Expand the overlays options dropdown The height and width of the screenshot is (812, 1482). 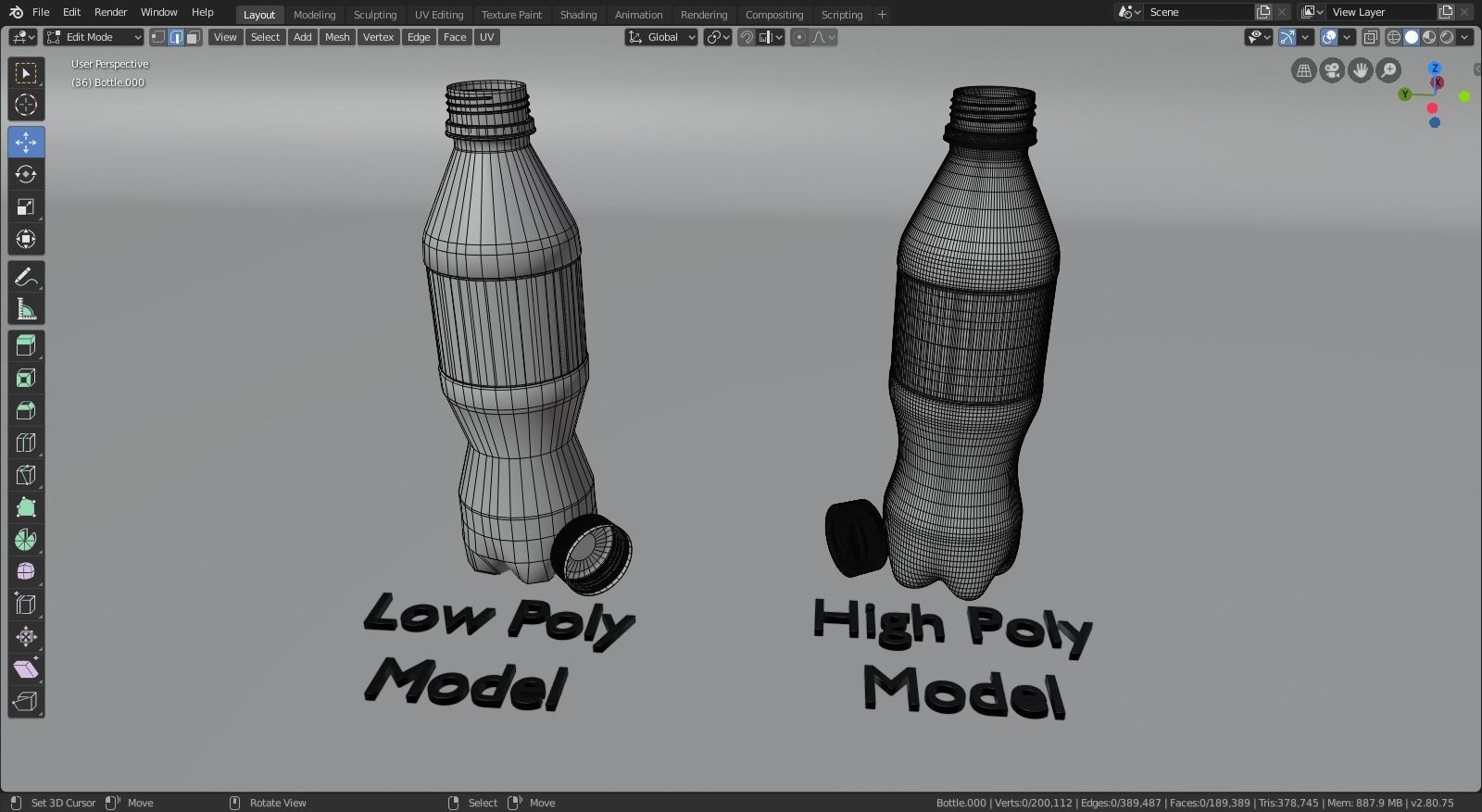[x=1348, y=37]
